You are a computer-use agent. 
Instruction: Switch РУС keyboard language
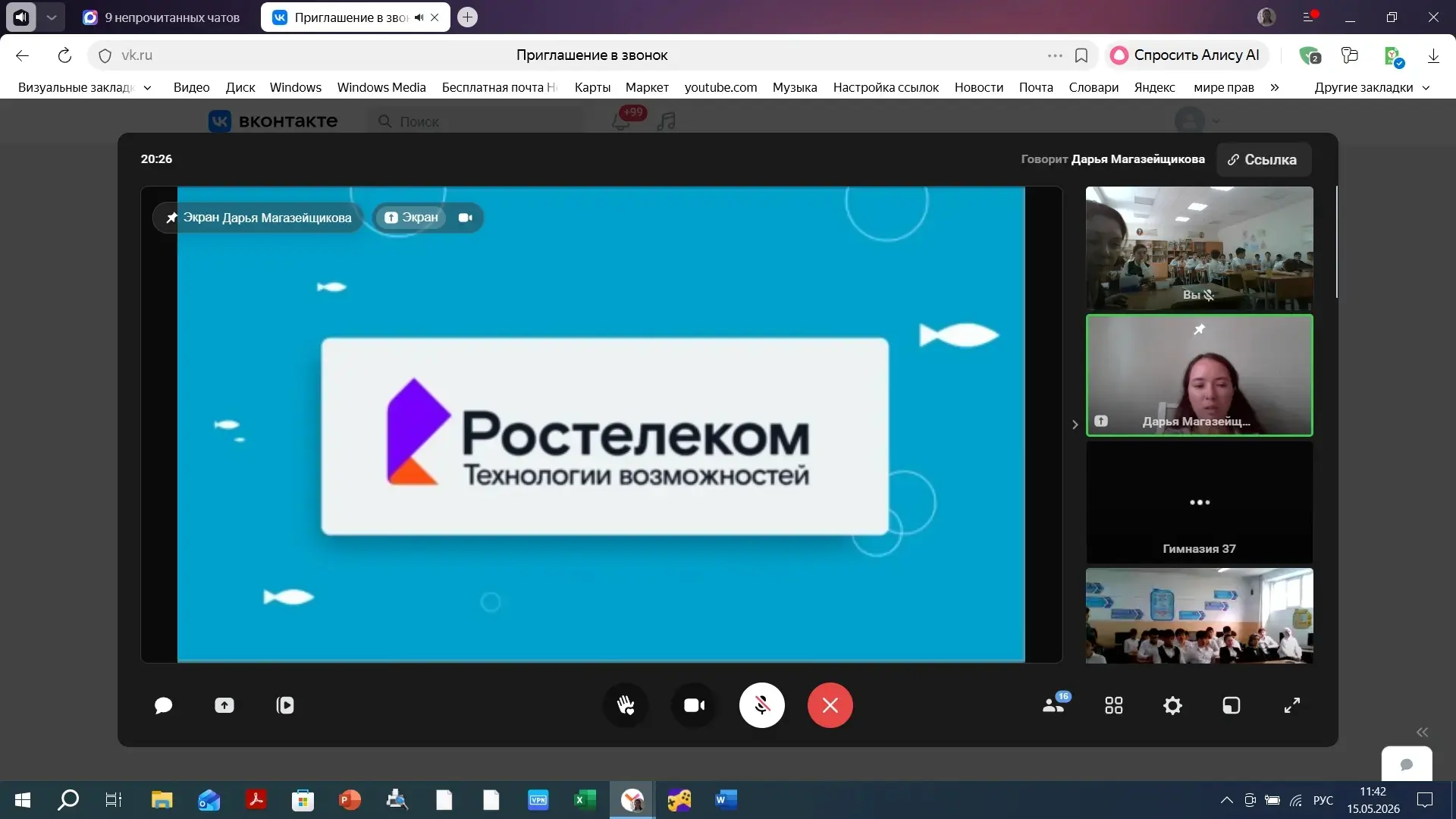(x=1323, y=800)
